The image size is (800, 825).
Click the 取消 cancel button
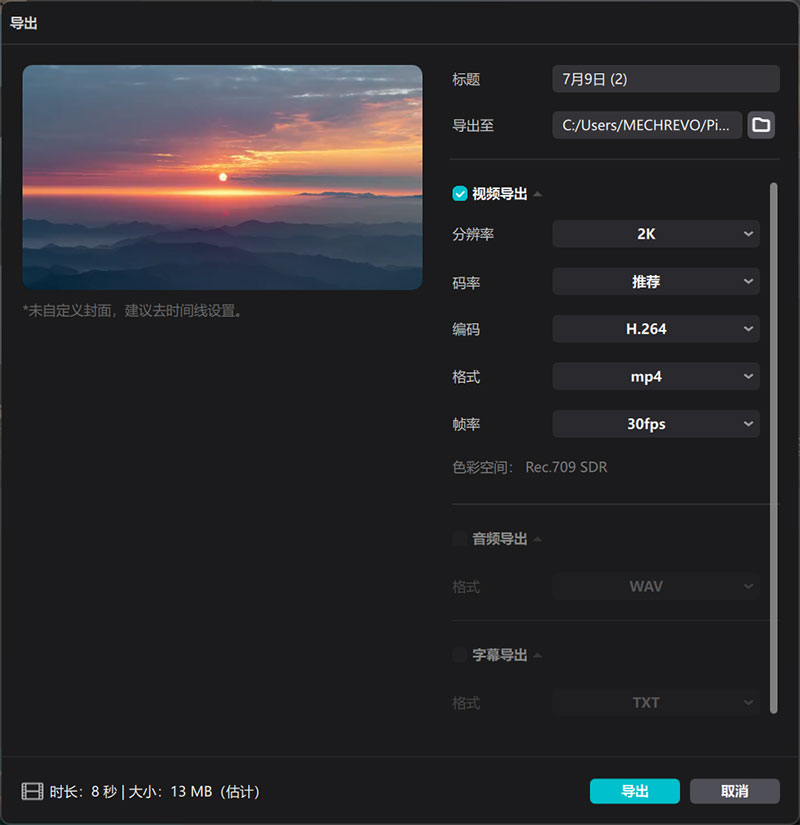tap(734, 791)
